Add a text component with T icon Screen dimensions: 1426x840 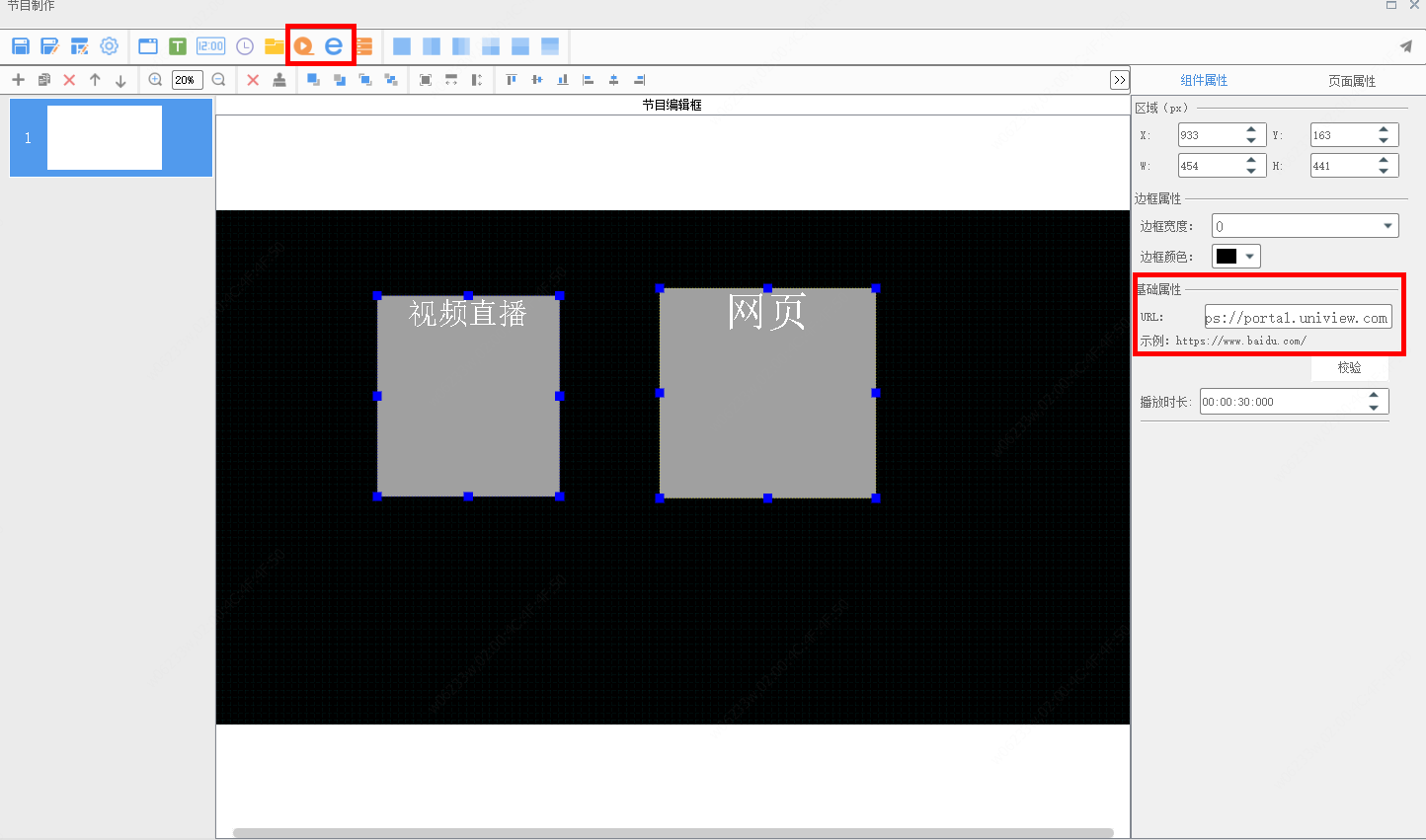tap(178, 46)
